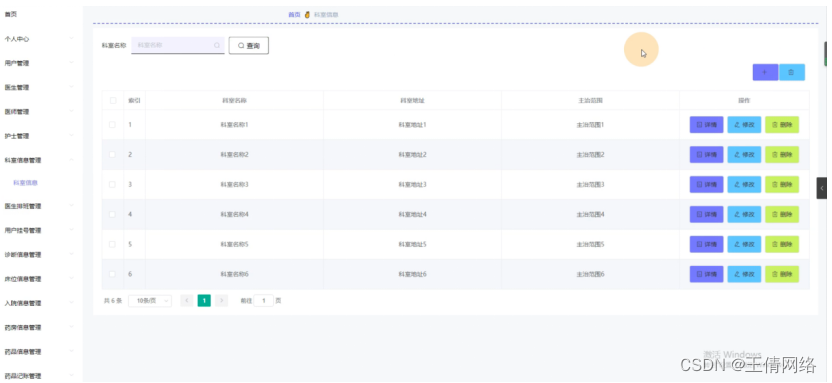Image resolution: width=832 pixels, height=383 pixels.
Task: Toggle the select-all checkbox in table header
Action: [112, 100]
